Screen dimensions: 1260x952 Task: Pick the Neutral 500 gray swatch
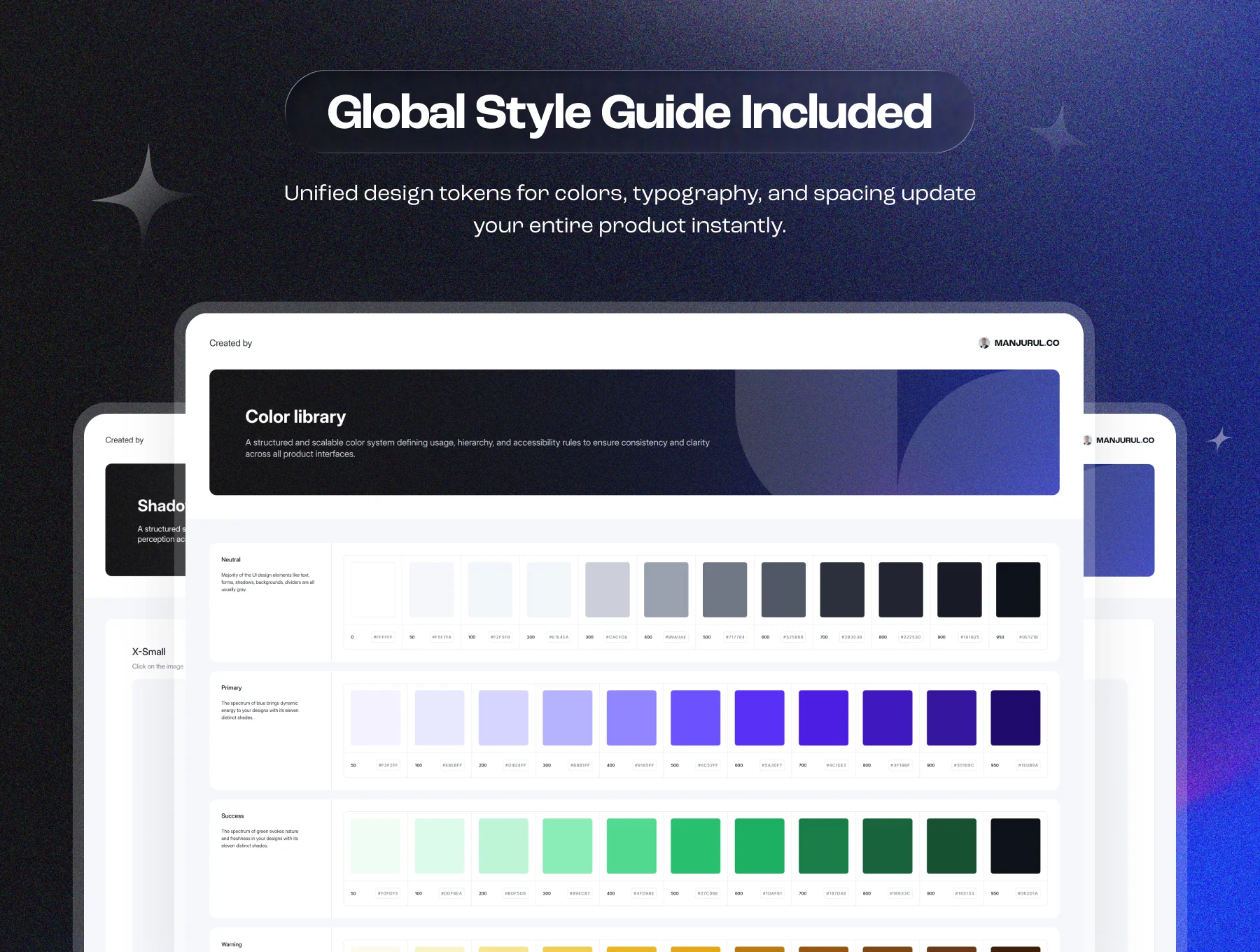coord(725,589)
